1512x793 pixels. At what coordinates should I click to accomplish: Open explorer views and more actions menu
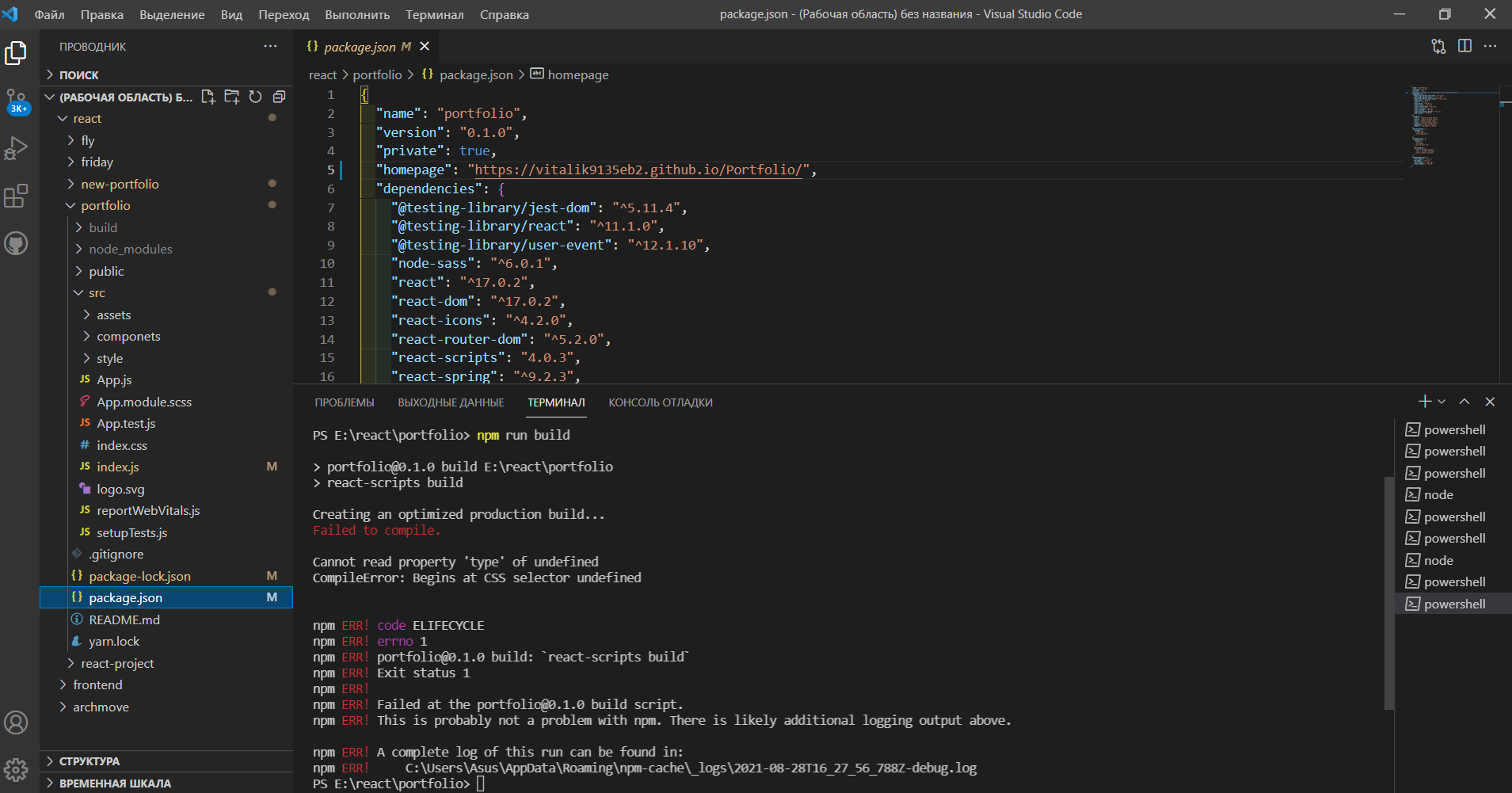click(x=270, y=46)
